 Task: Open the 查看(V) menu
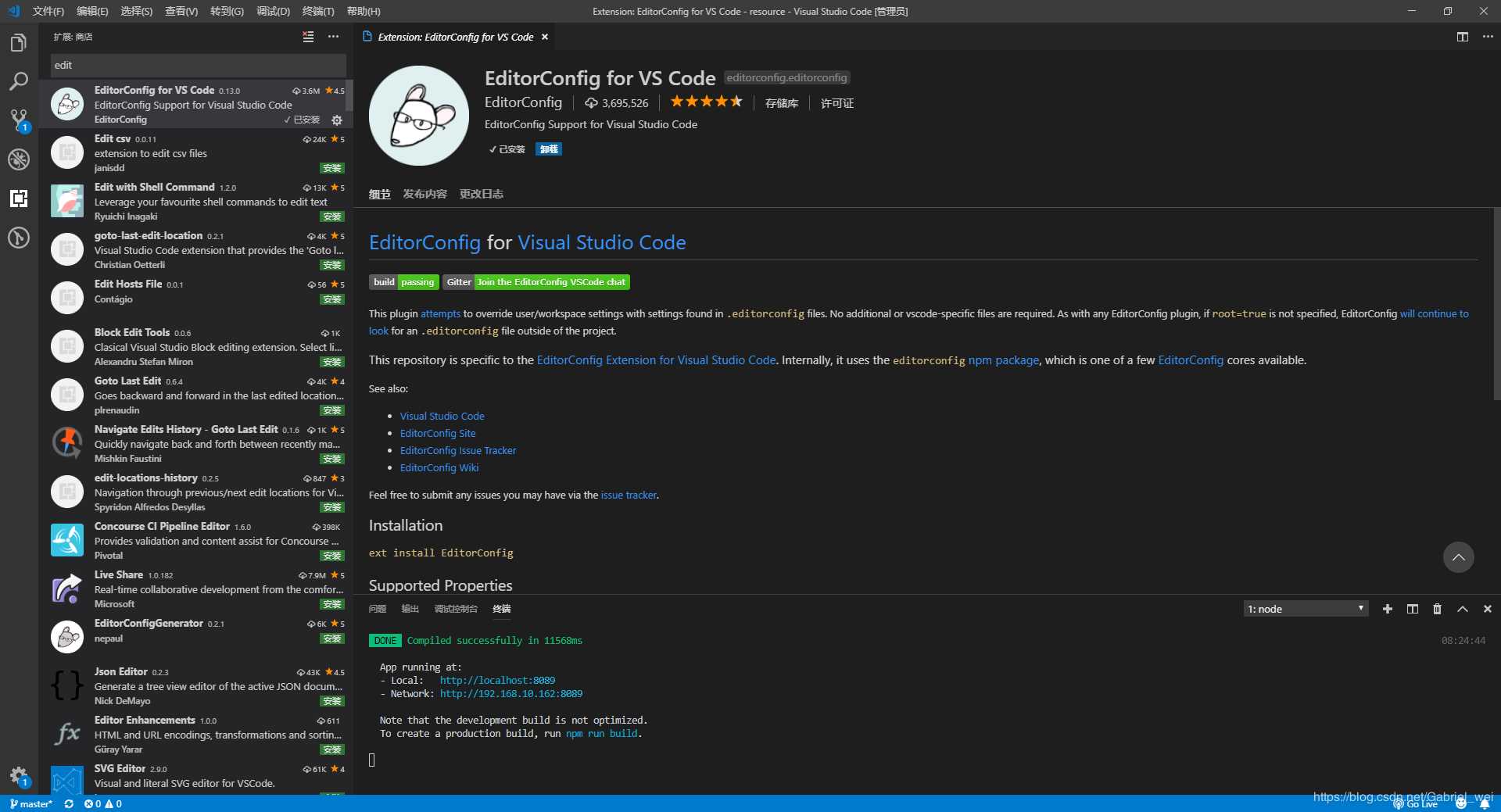click(x=181, y=11)
